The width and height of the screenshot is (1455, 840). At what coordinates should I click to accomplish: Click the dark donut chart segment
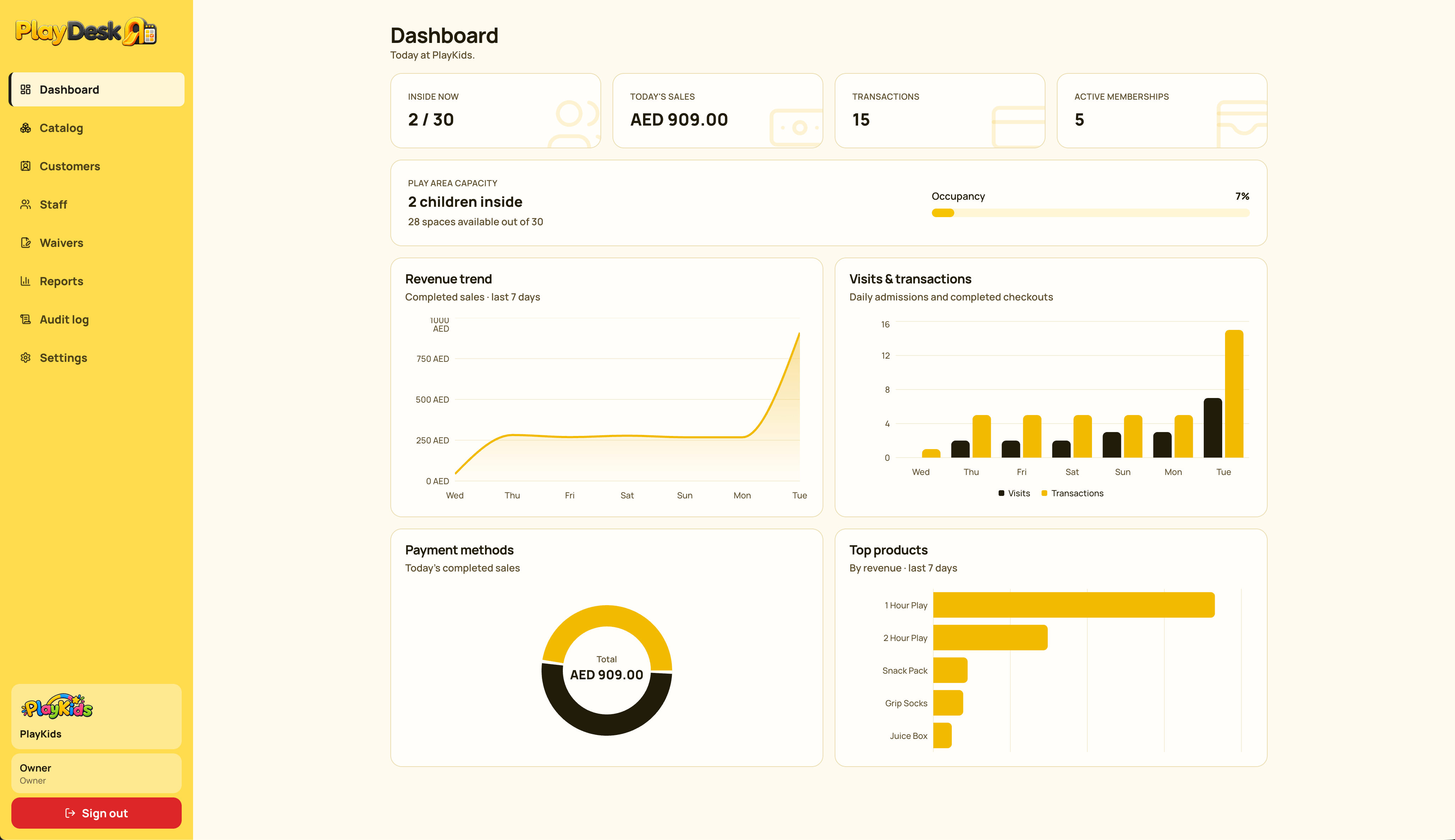click(x=606, y=725)
